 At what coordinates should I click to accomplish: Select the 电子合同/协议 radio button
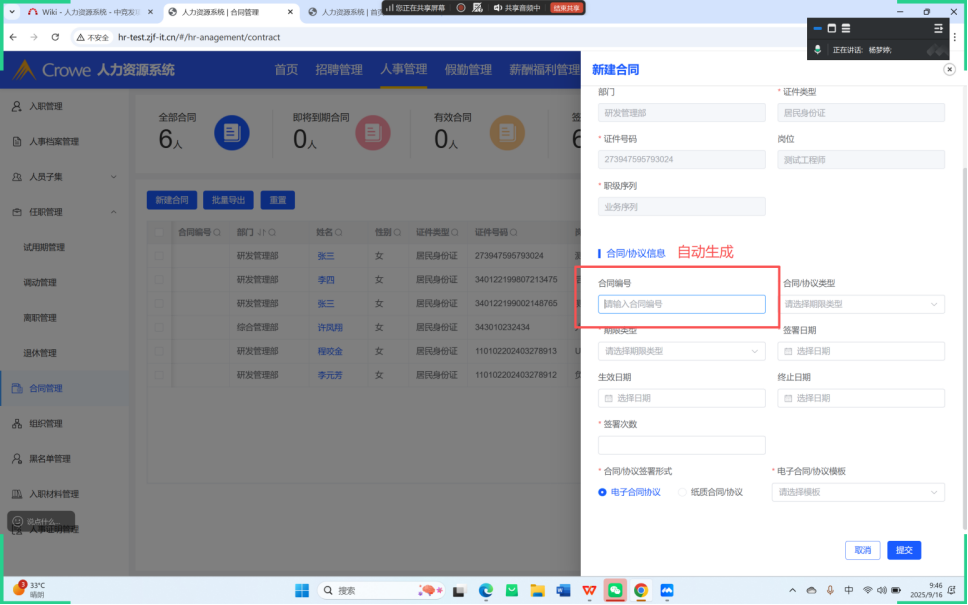coord(602,492)
